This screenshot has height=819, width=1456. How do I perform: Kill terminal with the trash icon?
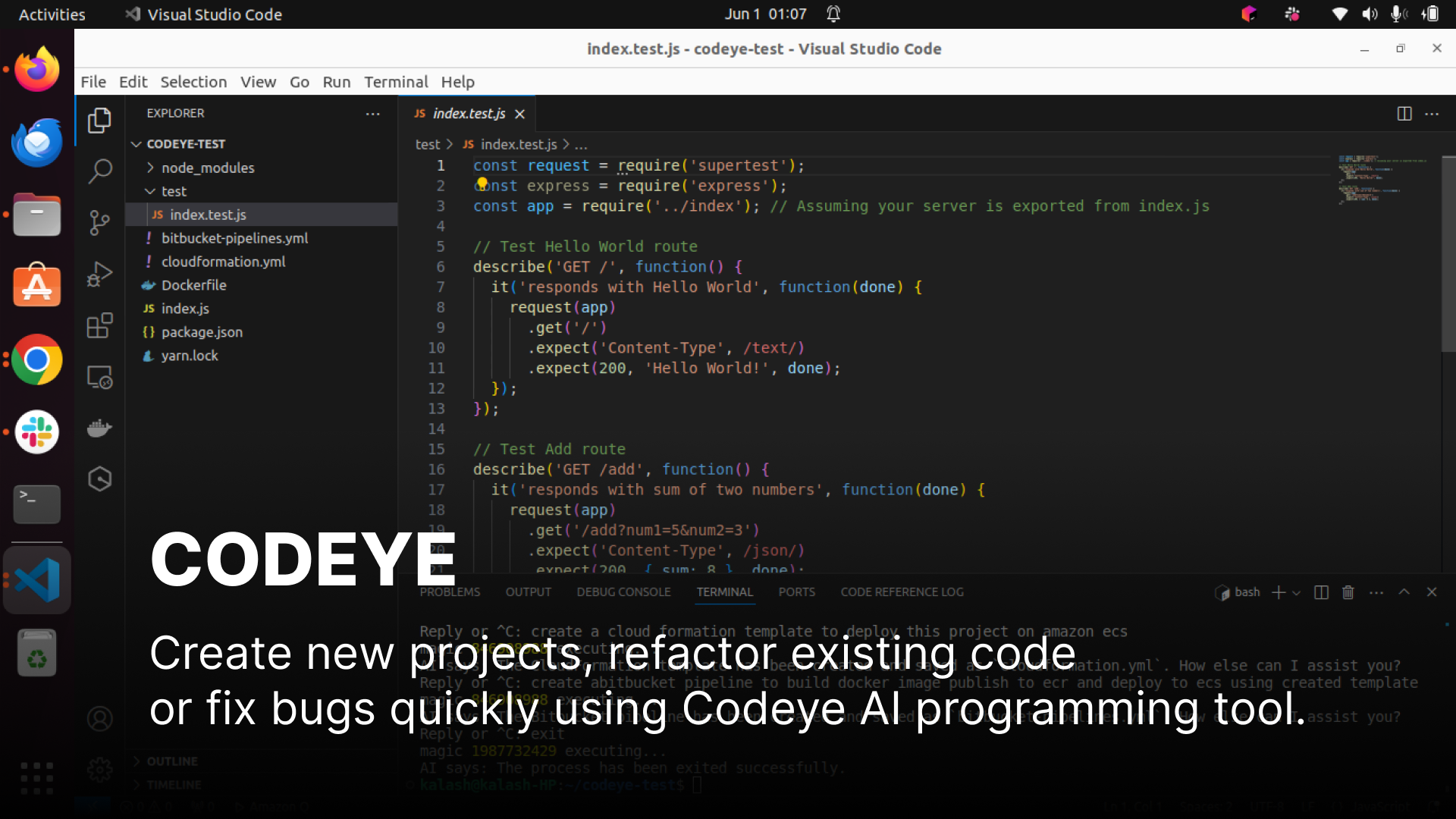coord(1348,592)
